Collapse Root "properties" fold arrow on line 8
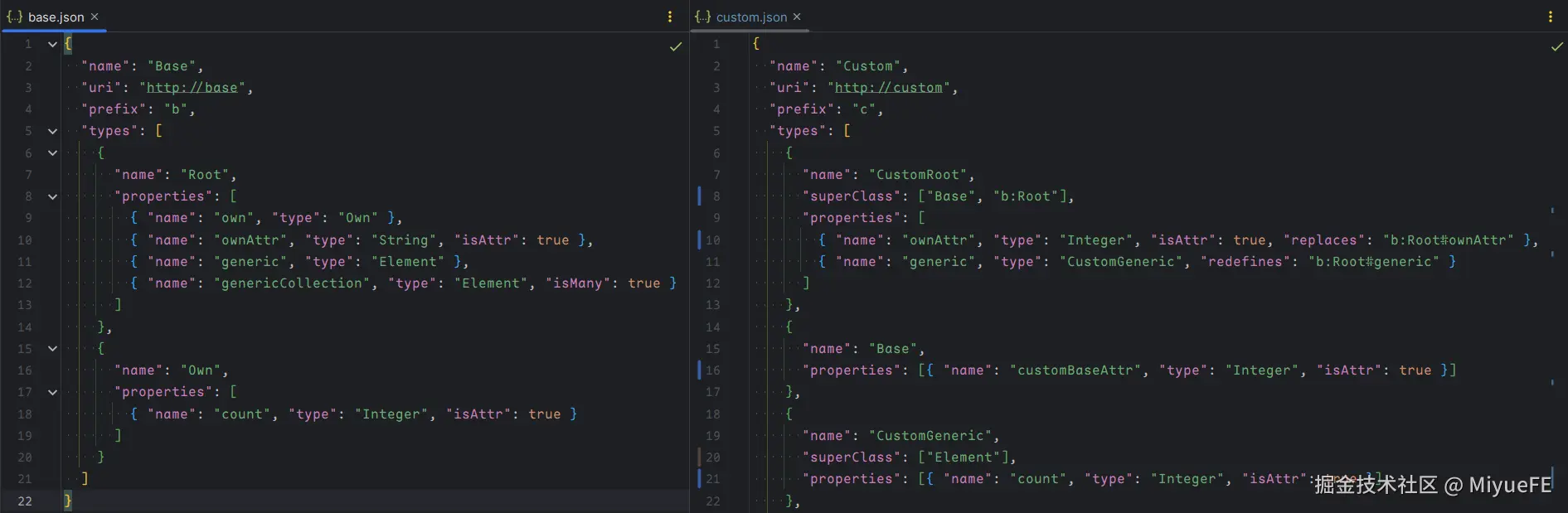Viewport: 1568px width, 513px height. point(52,196)
